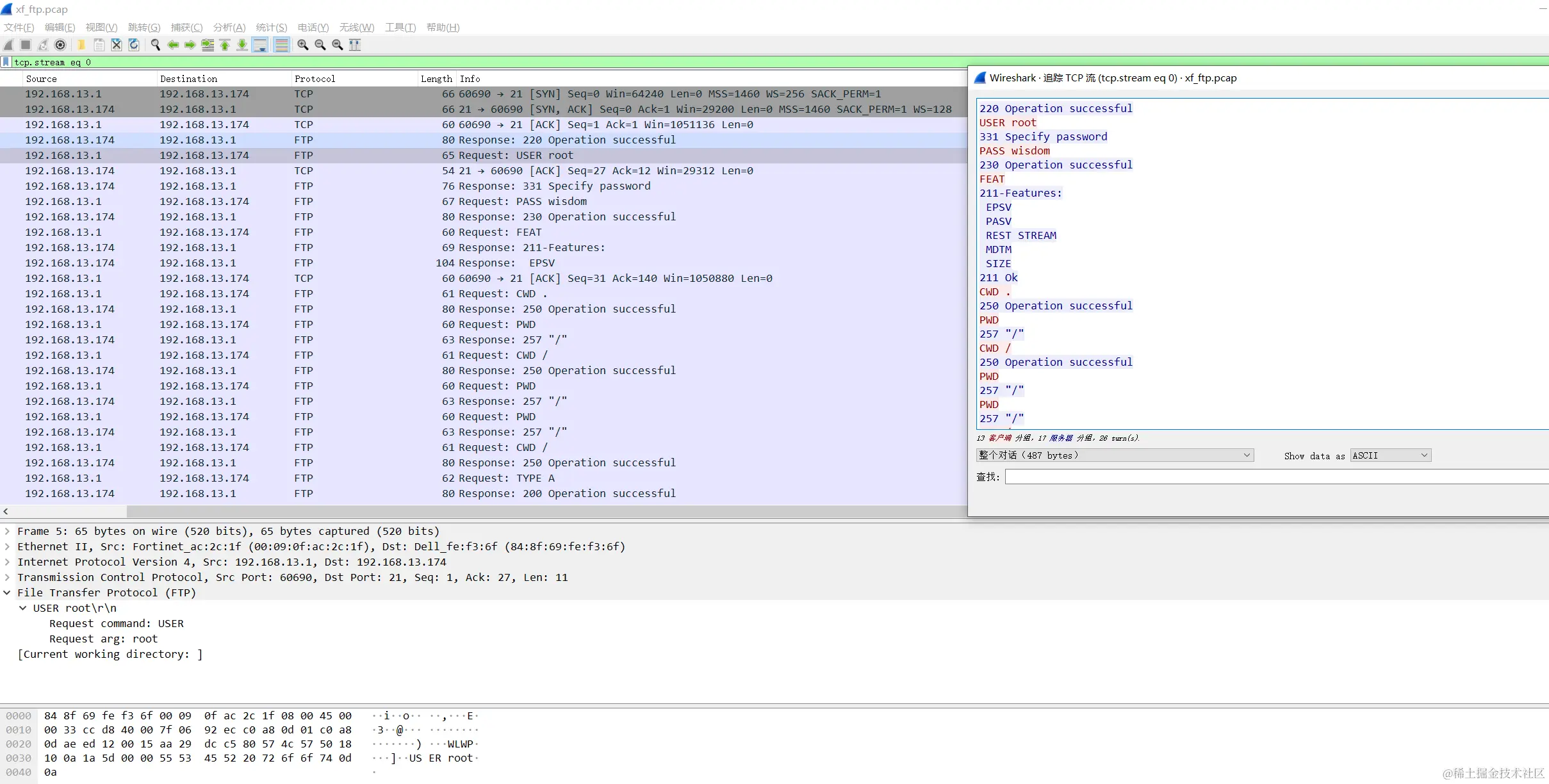The image size is (1549, 784).
Task: Open the 视图(V) menu
Action: click(102, 28)
